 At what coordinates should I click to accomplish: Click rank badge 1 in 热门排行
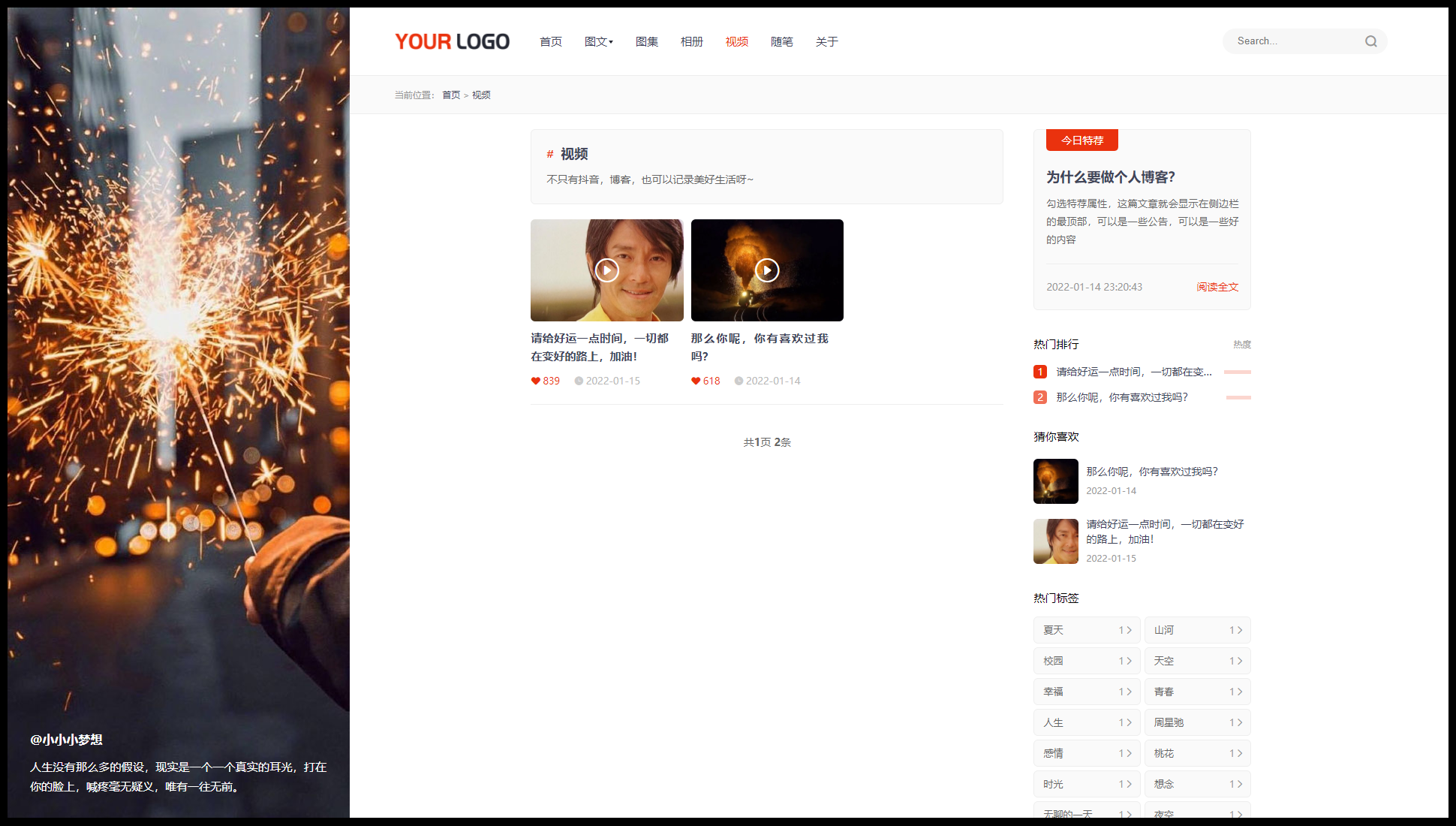tap(1040, 372)
